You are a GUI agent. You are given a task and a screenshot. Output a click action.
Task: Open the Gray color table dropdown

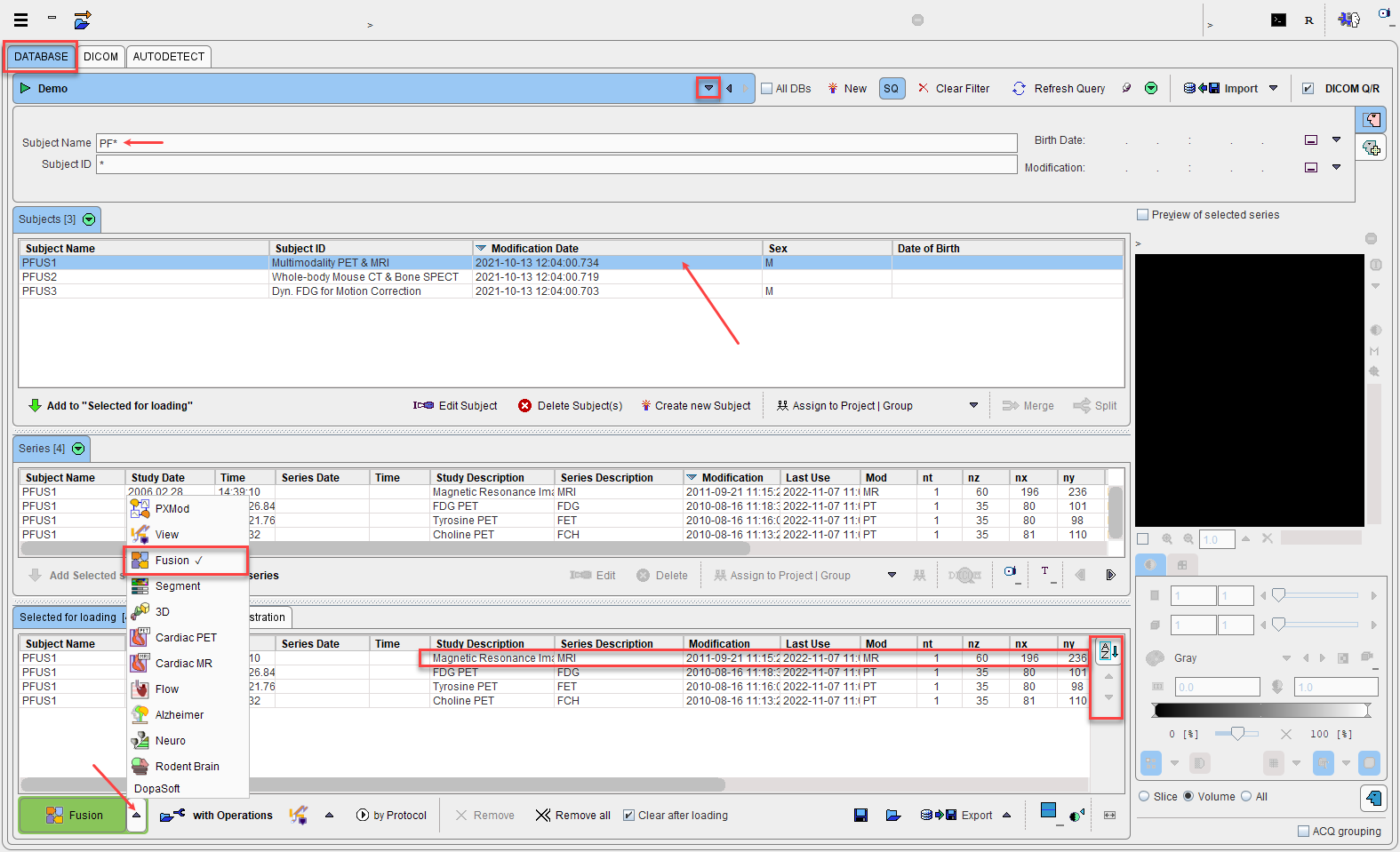point(1286,658)
